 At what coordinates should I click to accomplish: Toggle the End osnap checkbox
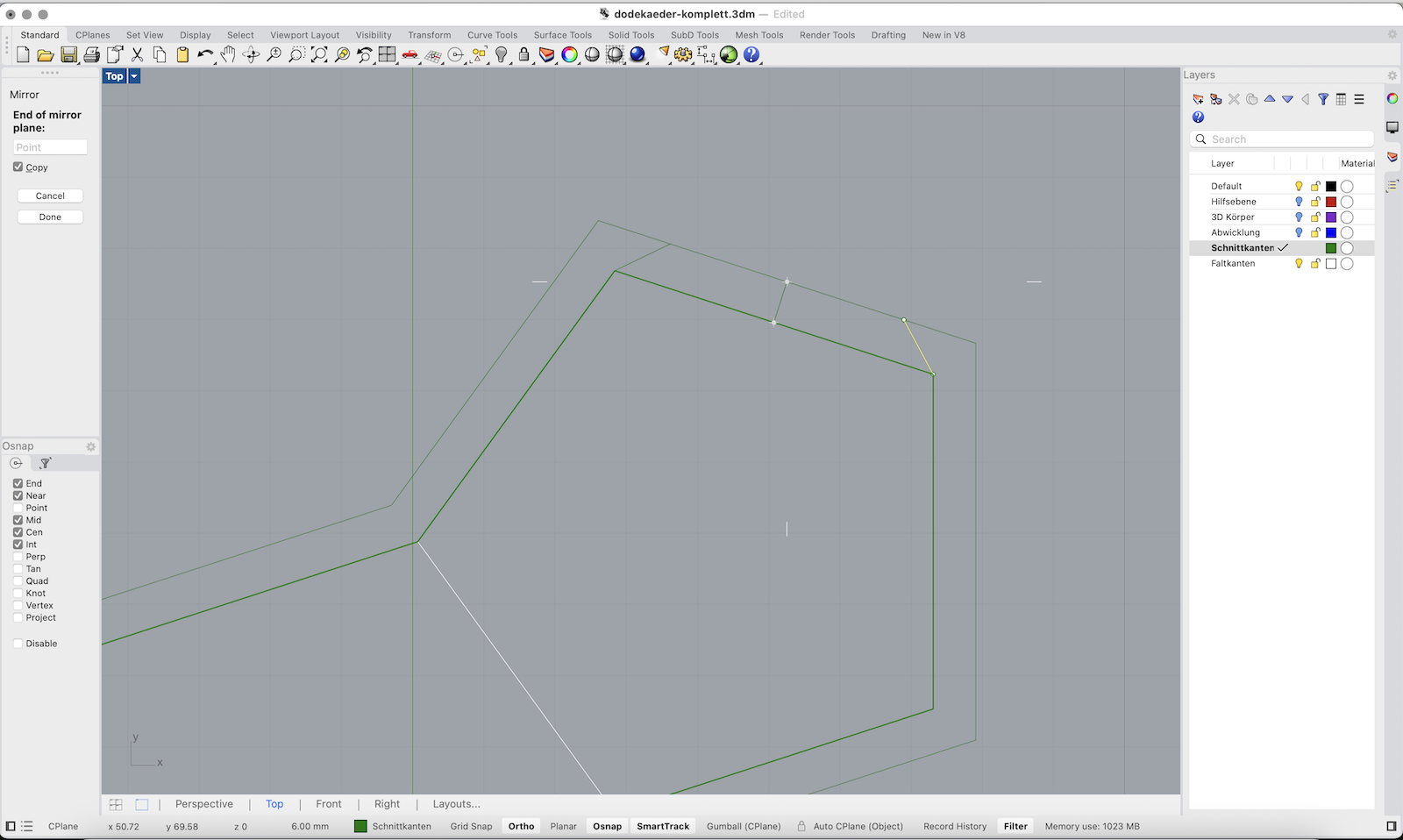pos(18,483)
